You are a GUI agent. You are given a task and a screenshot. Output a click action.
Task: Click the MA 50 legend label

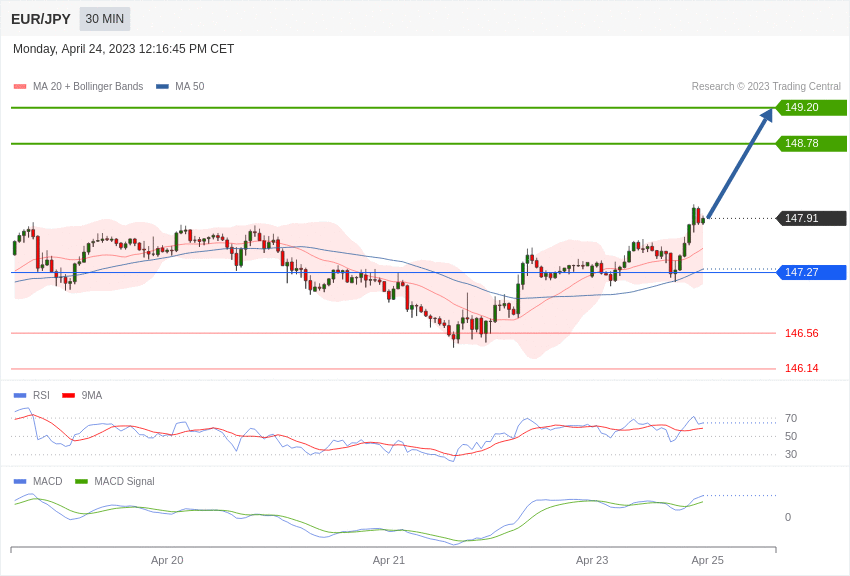[x=190, y=86]
